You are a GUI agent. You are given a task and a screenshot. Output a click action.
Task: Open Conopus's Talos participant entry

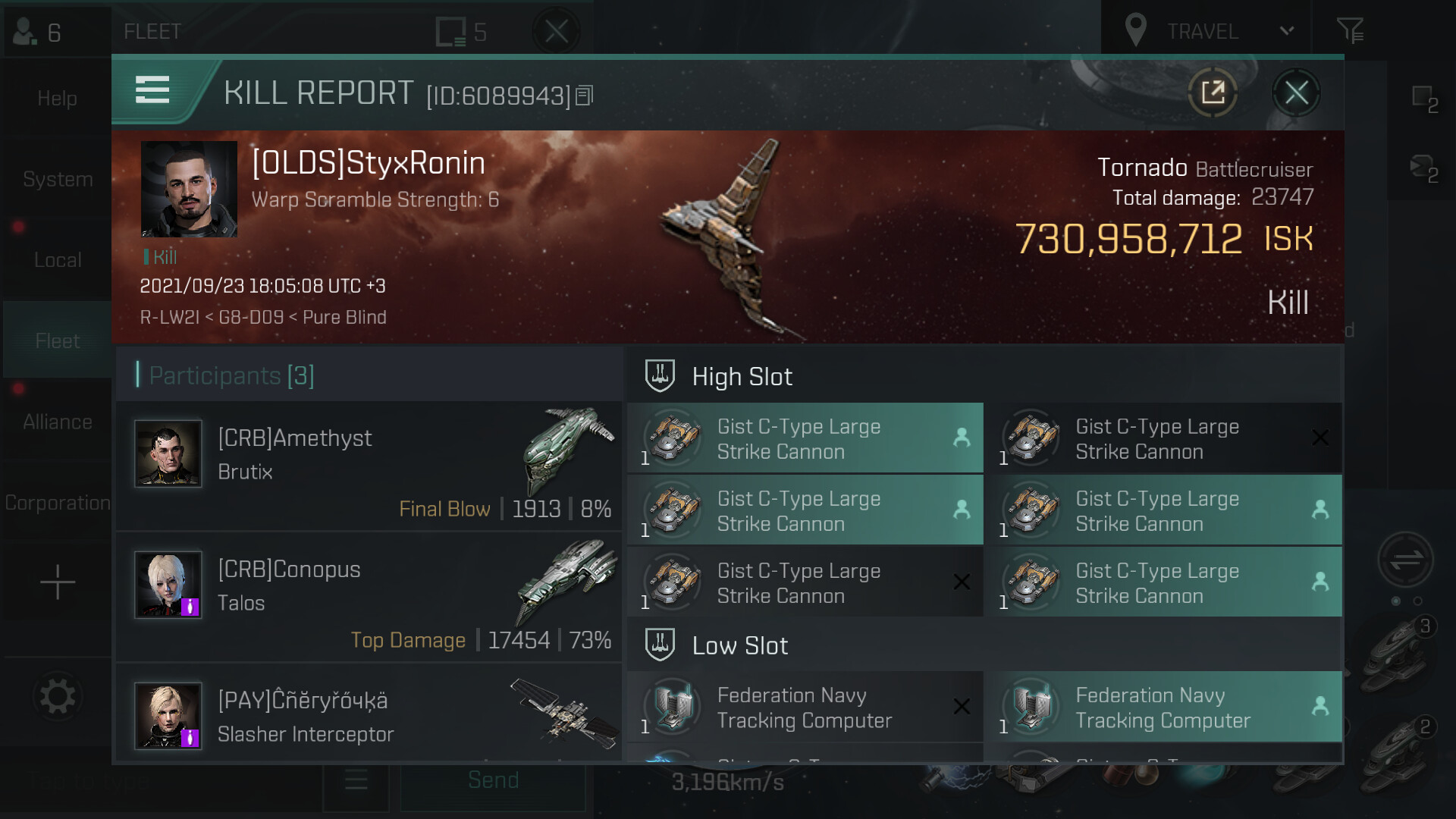[x=369, y=597]
